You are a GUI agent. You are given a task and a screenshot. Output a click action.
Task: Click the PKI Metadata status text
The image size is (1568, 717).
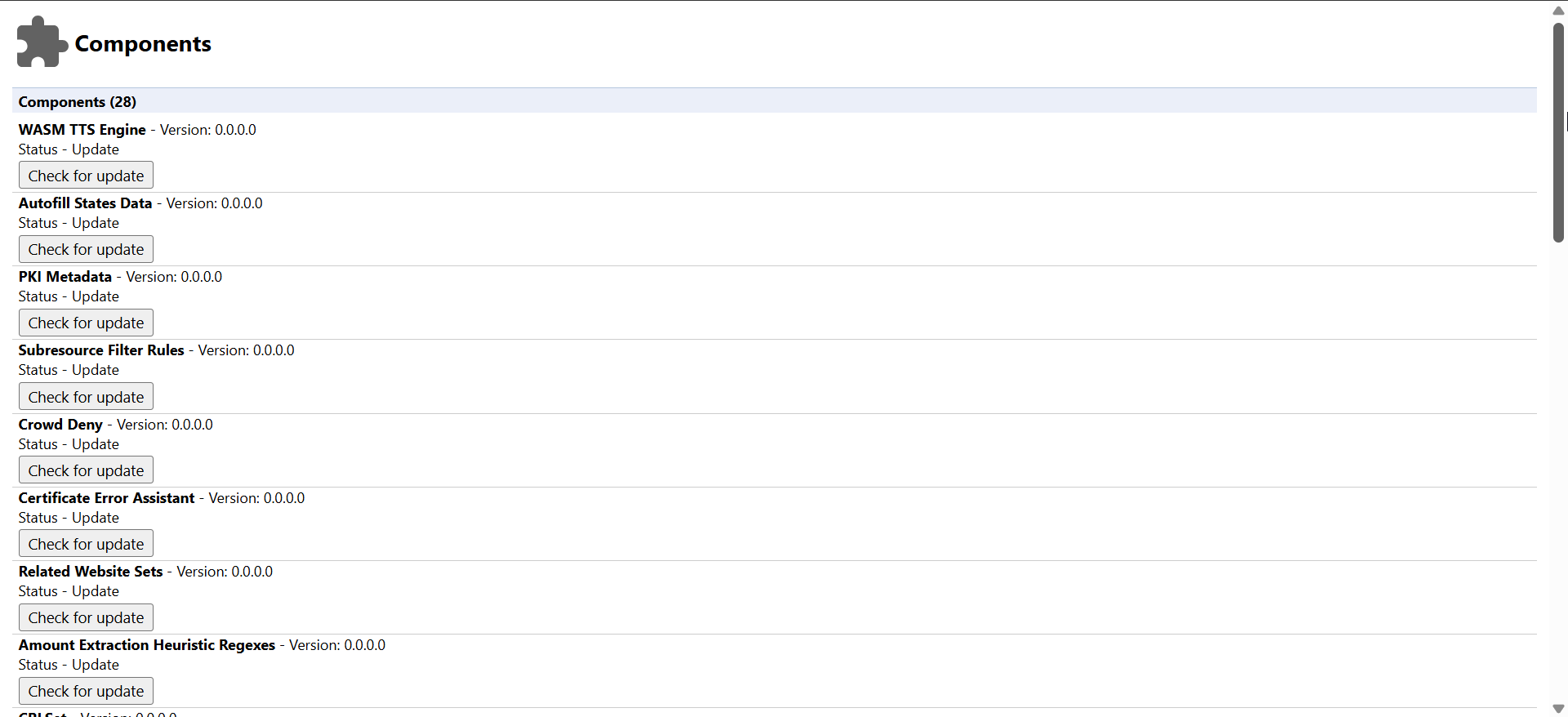[x=69, y=296]
